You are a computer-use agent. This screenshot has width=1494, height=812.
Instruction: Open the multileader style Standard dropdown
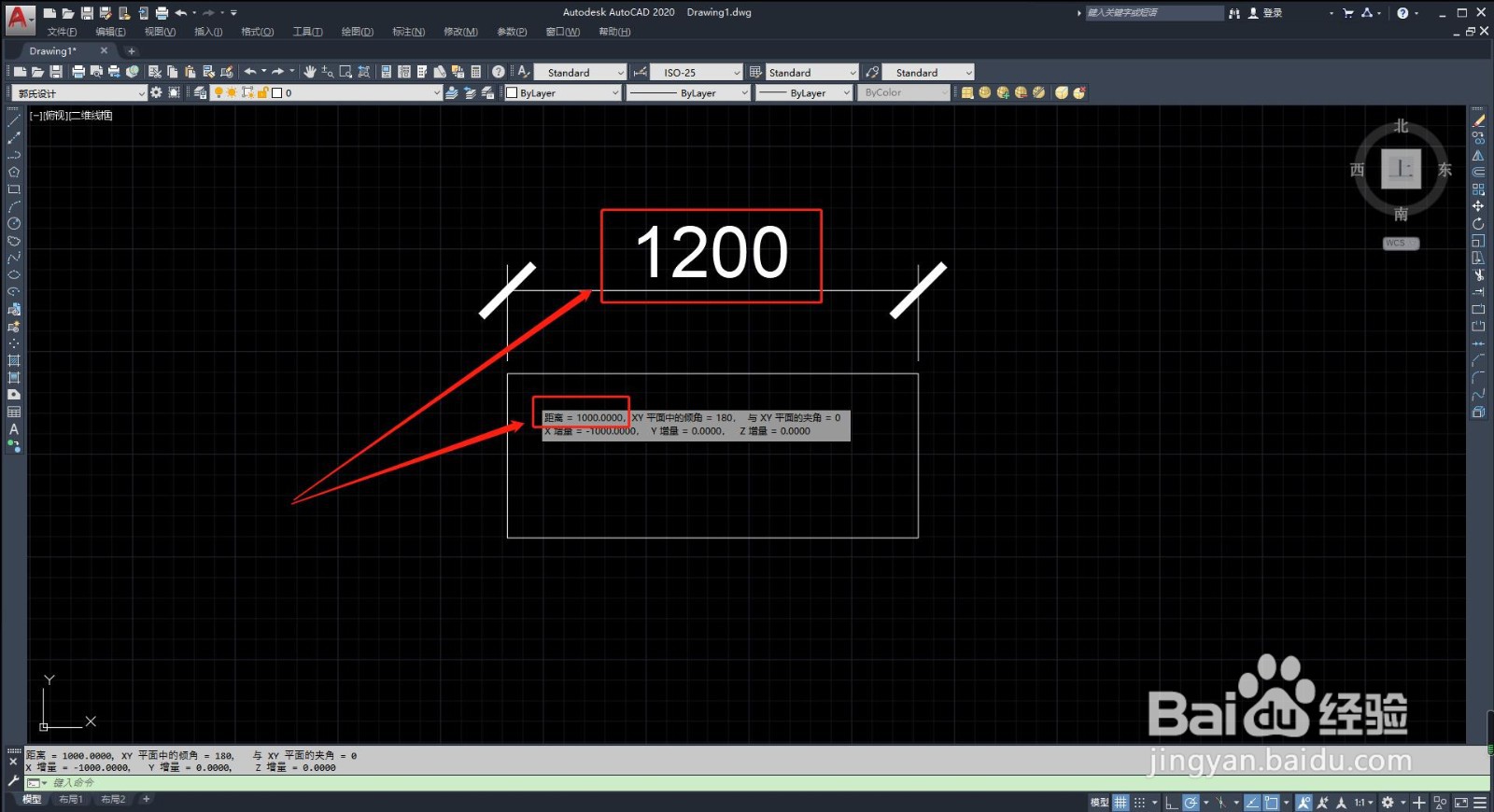pos(928,72)
